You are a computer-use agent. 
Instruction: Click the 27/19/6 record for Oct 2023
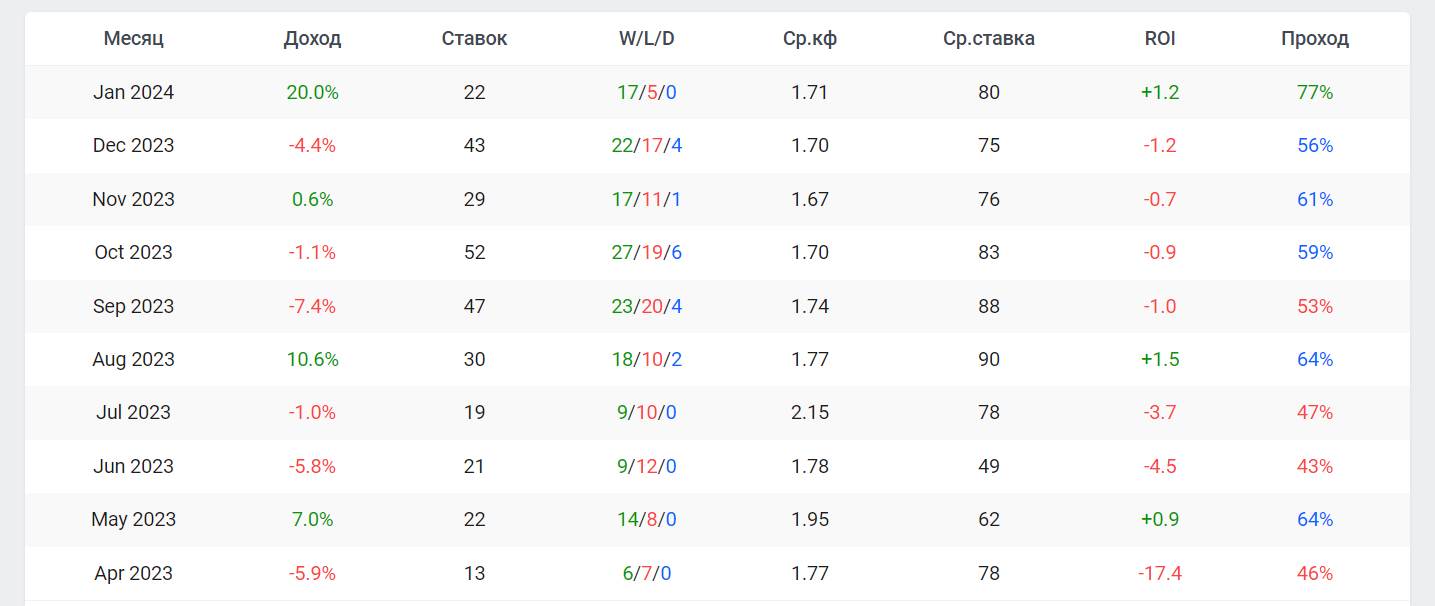pos(646,252)
